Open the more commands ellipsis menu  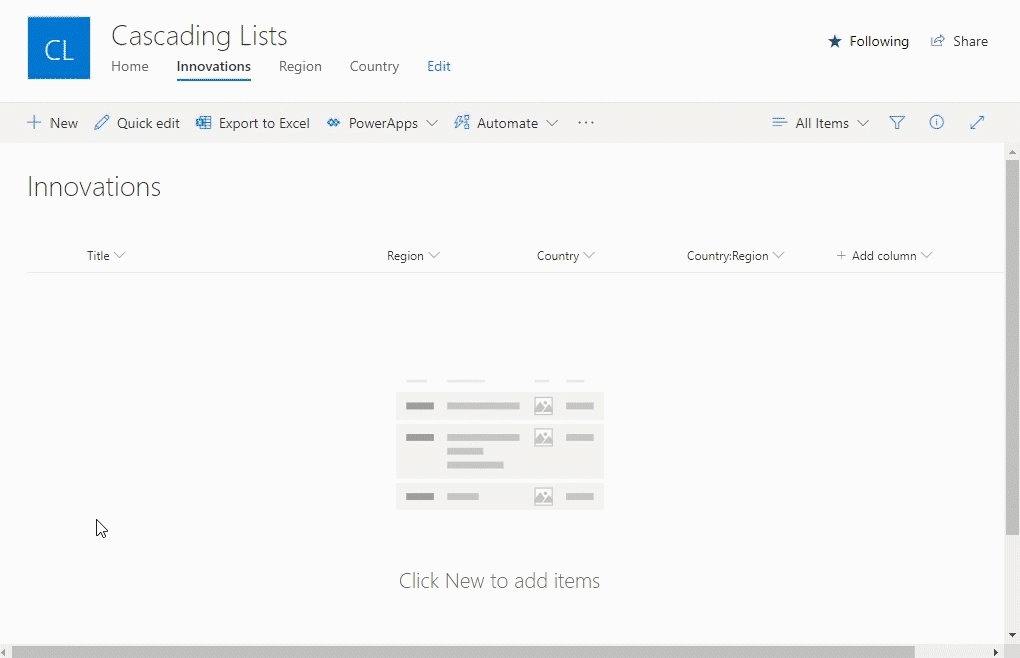(586, 122)
